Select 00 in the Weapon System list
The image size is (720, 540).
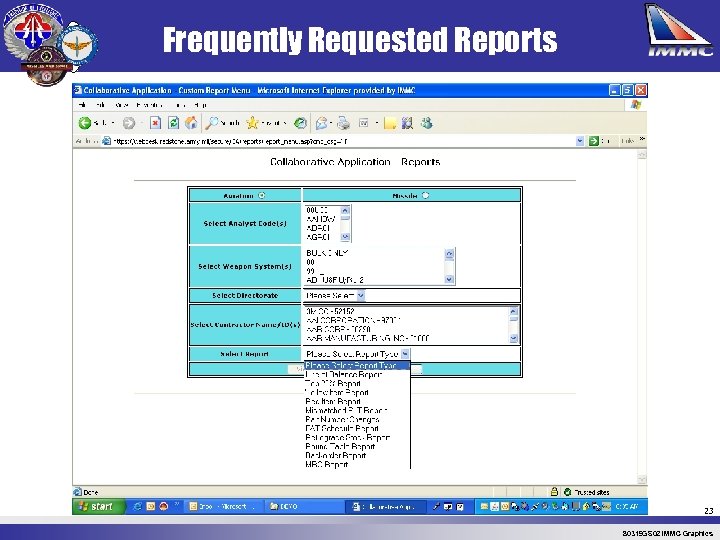pyautogui.click(x=310, y=262)
